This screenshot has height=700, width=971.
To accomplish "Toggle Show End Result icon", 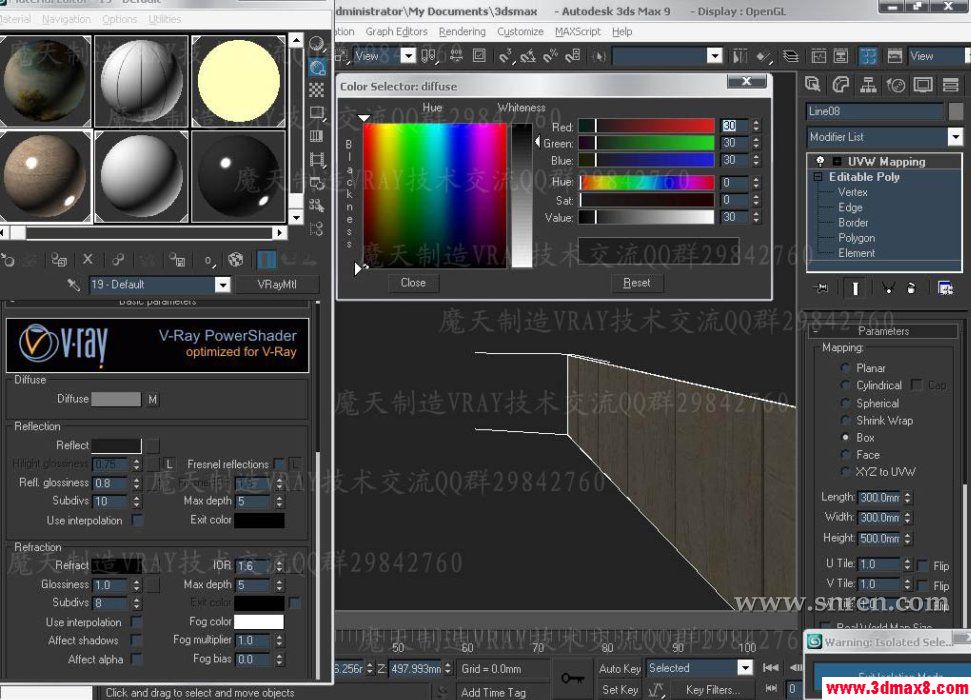I will coord(855,288).
